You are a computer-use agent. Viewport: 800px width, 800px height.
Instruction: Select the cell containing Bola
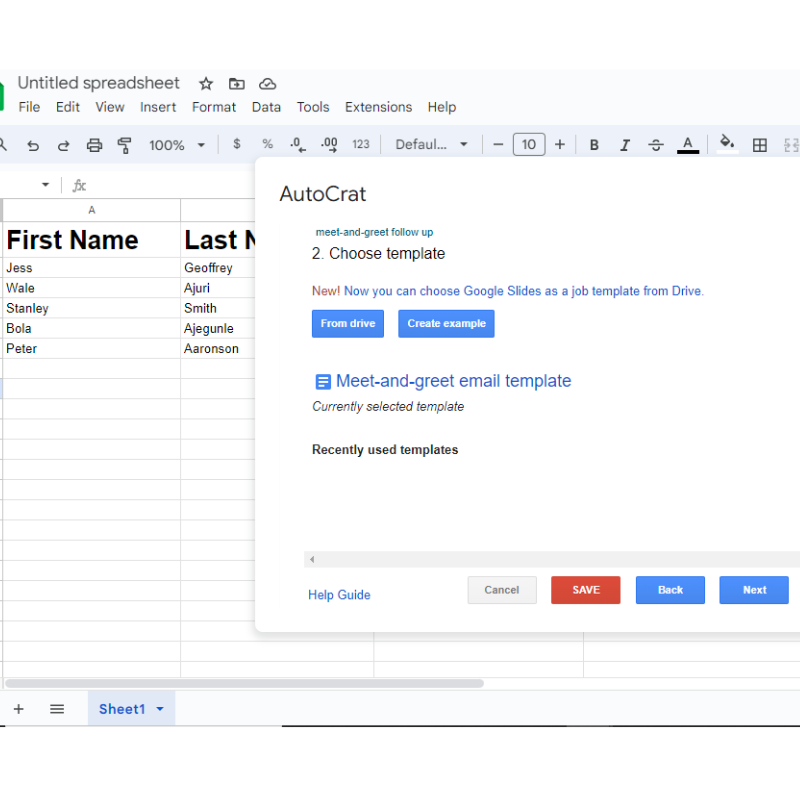(92, 328)
